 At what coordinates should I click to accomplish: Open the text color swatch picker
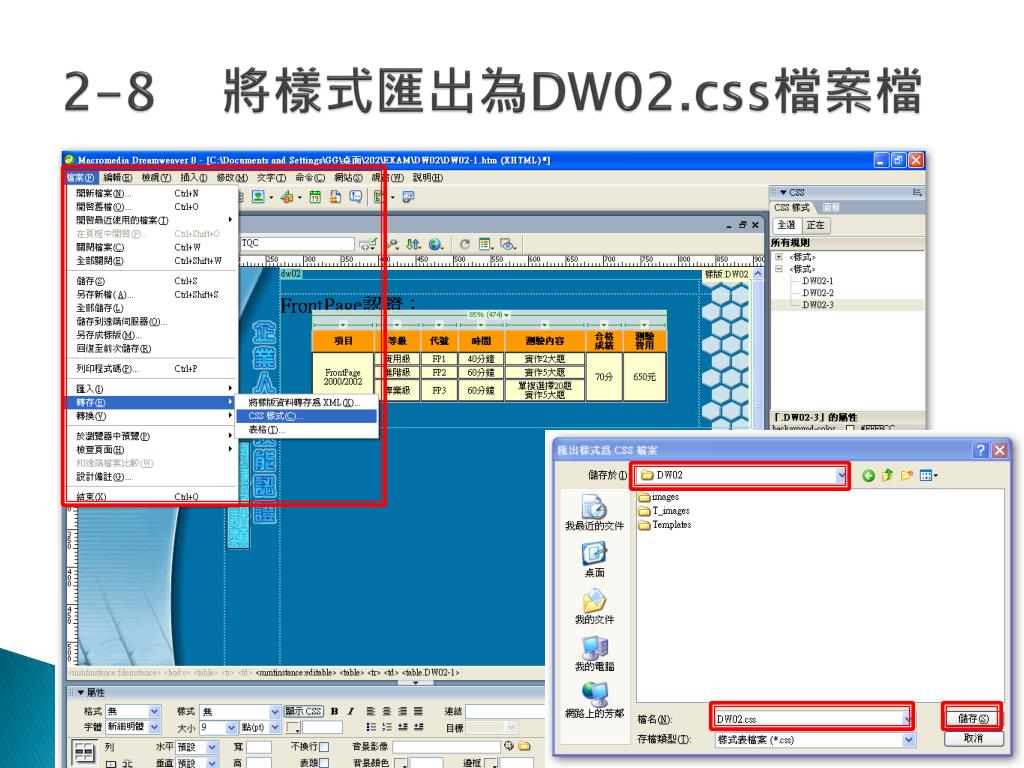tap(293, 728)
